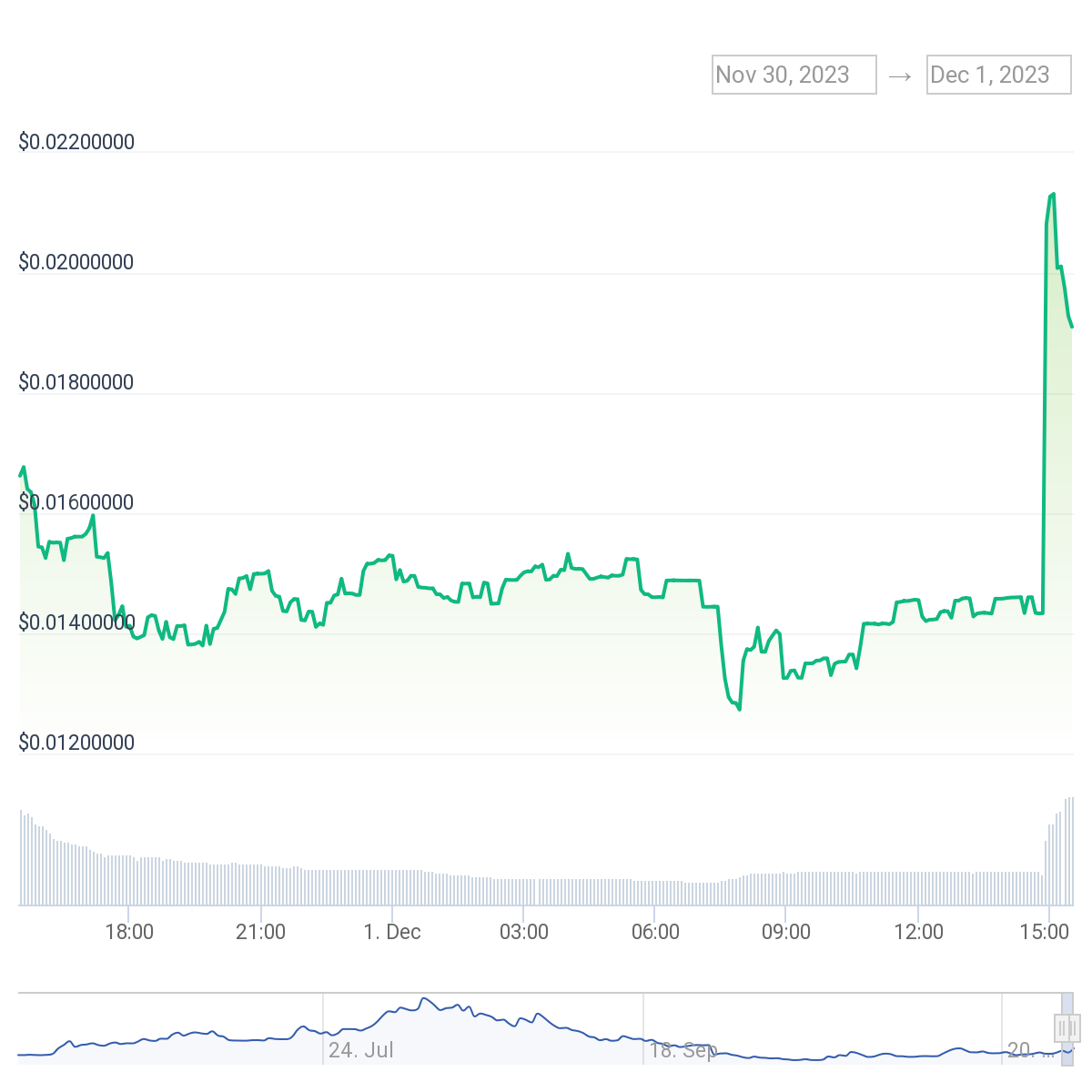Click the right navigator range handle
Viewport: 1092px width, 1092px height.
pos(1072,1028)
